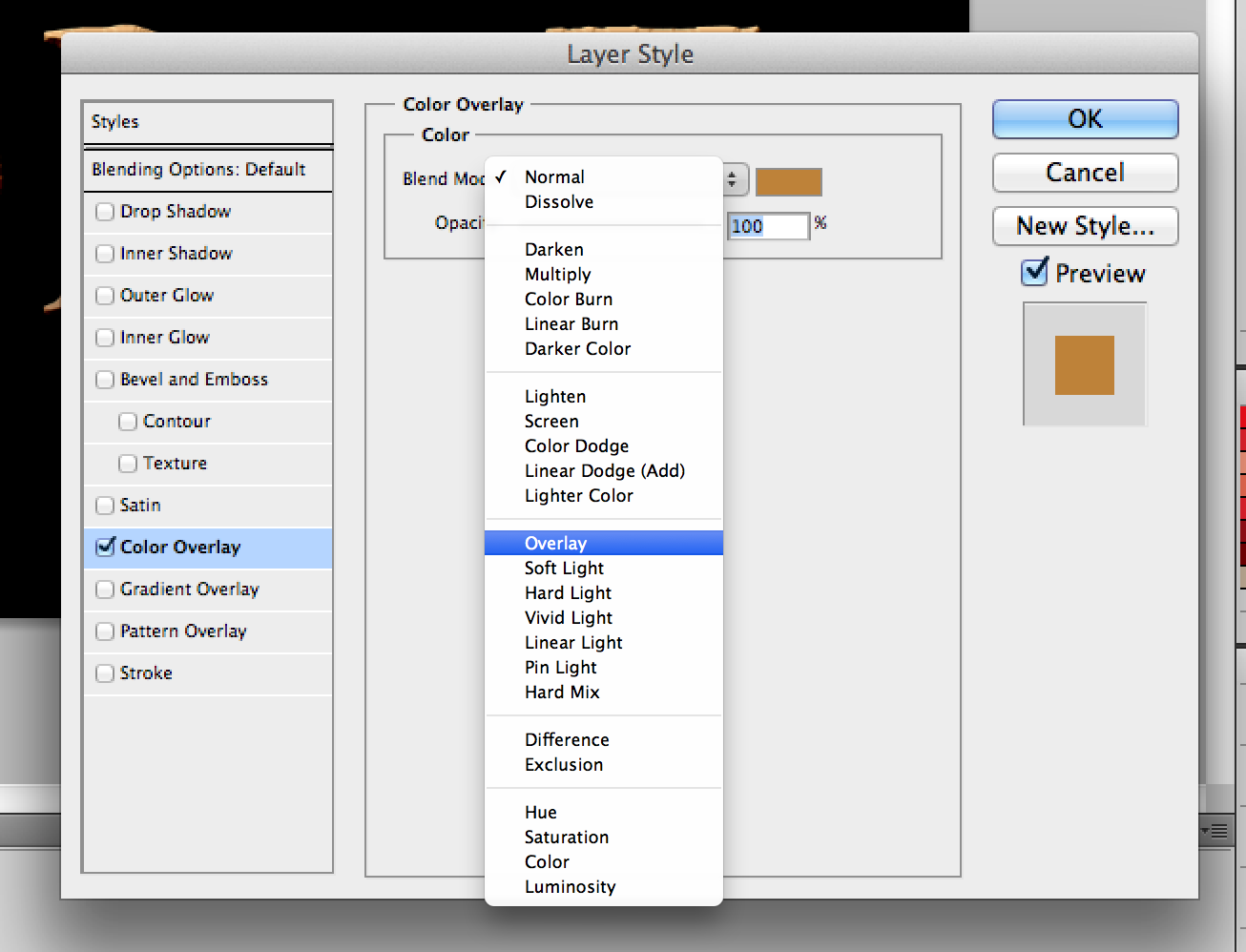The height and width of the screenshot is (952, 1246).
Task: Click the OK button
Action: click(1085, 119)
